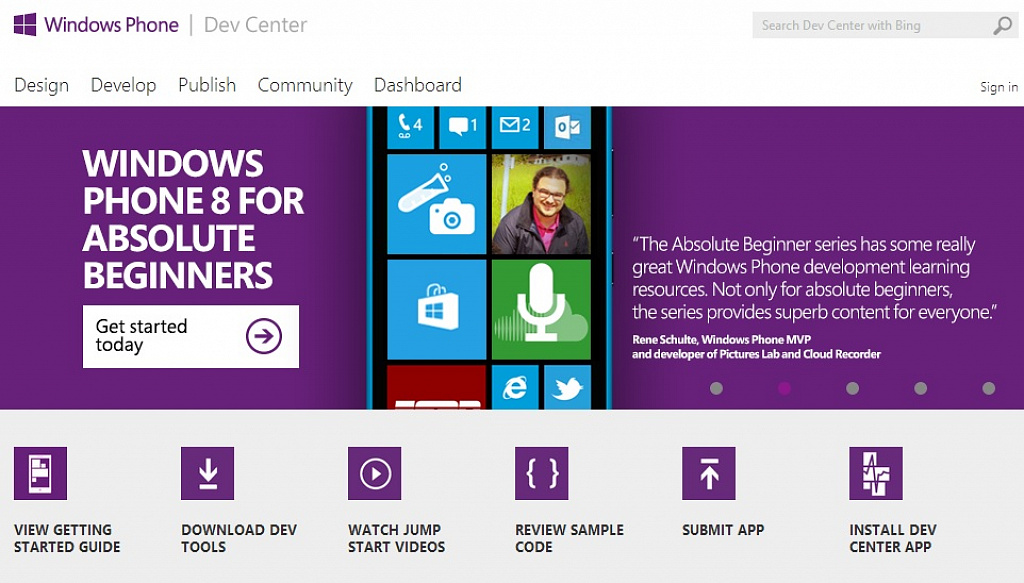Tap the red ESPN tile
The image size is (1024, 583).
point(437,387)
